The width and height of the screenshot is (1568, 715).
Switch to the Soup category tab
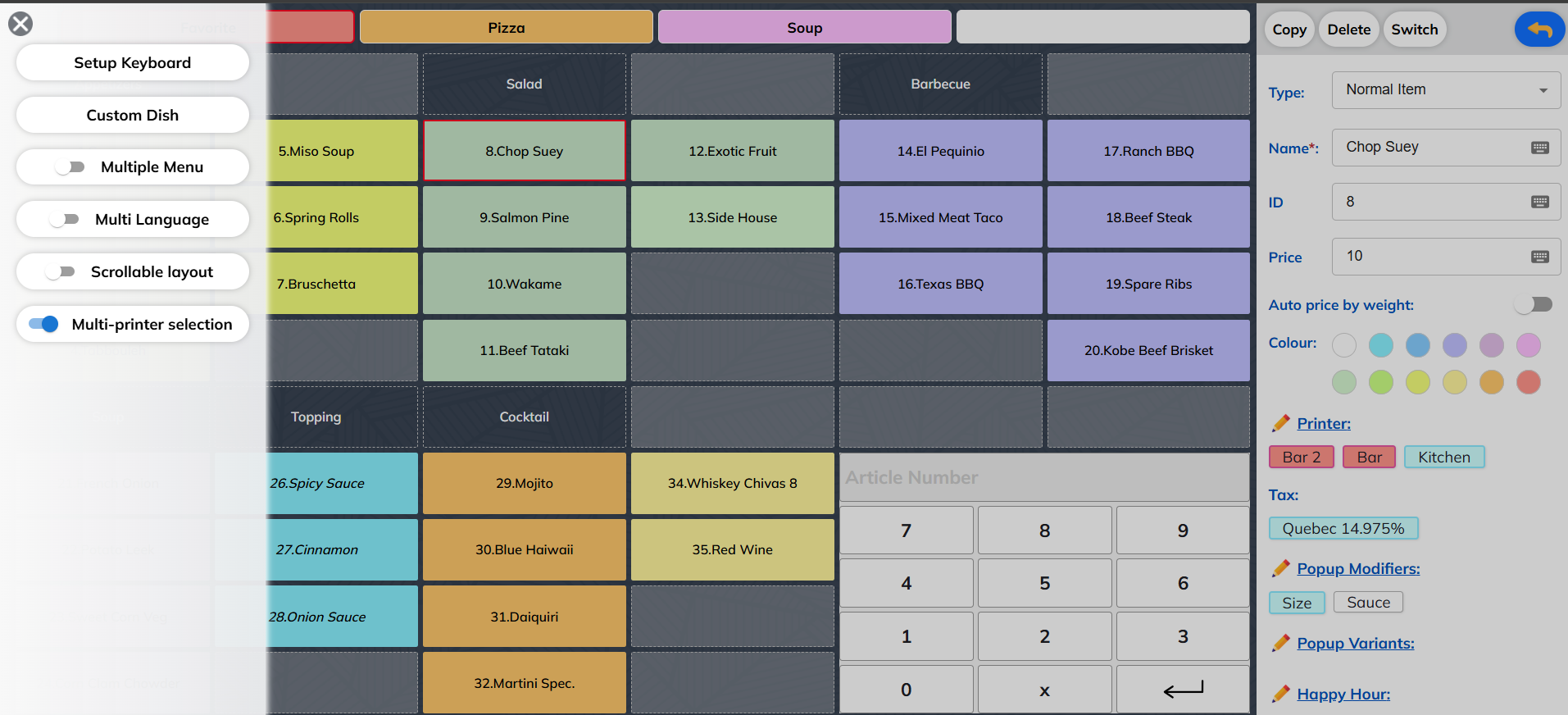coord(805,27)
